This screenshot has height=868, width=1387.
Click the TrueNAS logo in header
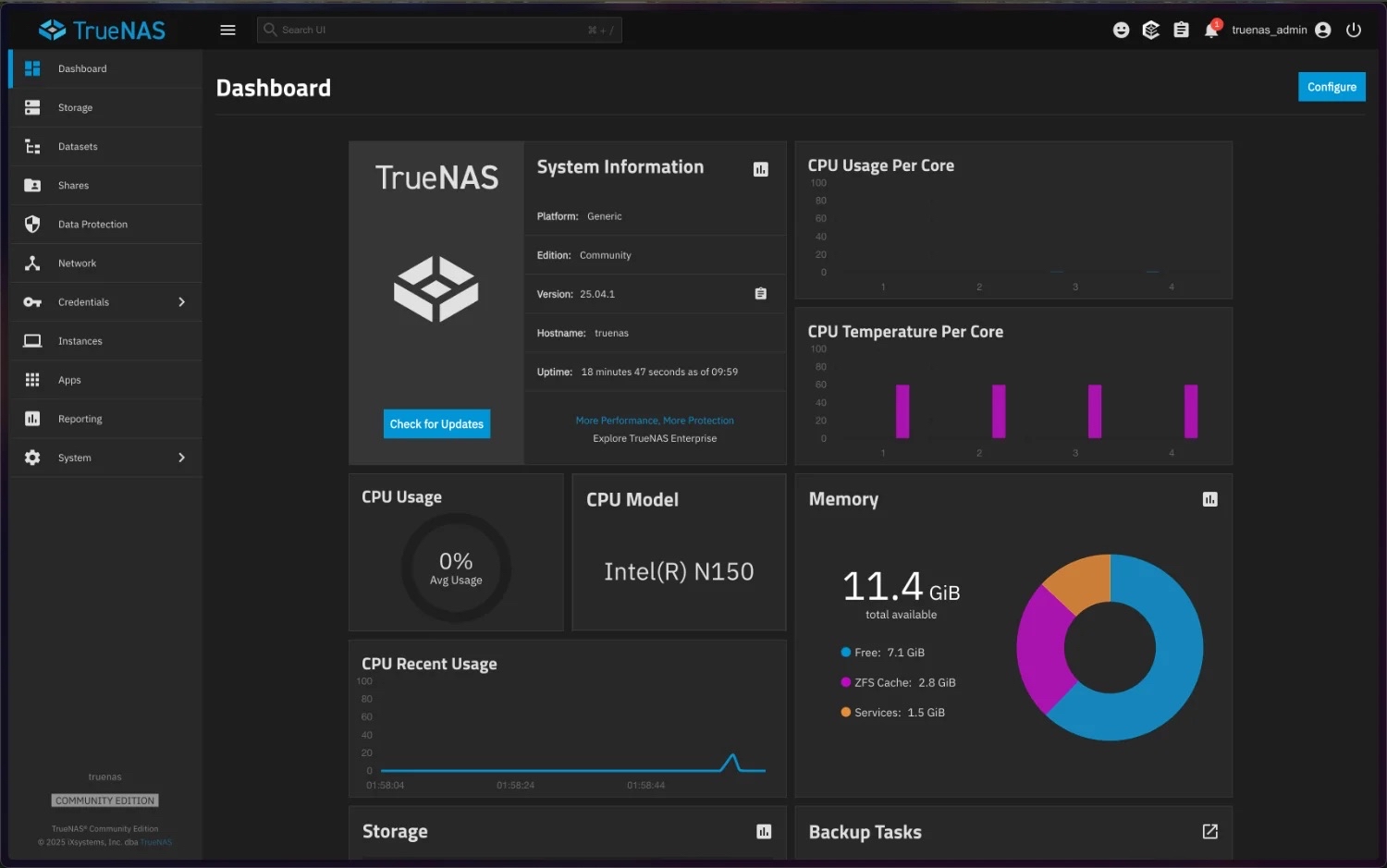coord(102,30)
